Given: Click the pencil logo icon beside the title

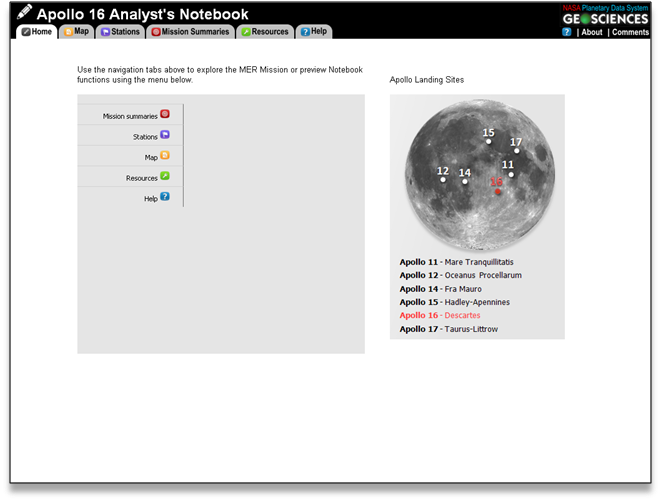Looking at the screenshot, I should coord(24,12).
